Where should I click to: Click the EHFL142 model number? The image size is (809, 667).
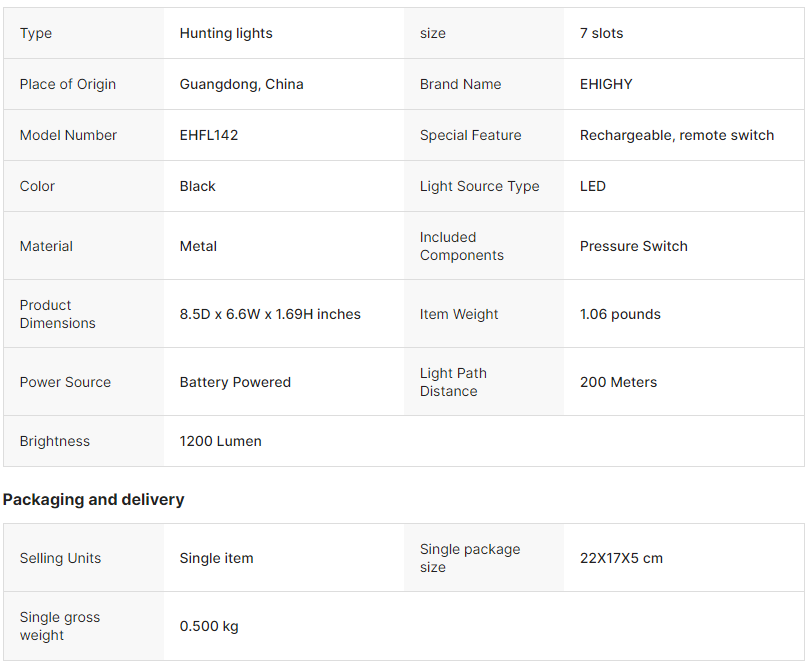click(209, 135)
